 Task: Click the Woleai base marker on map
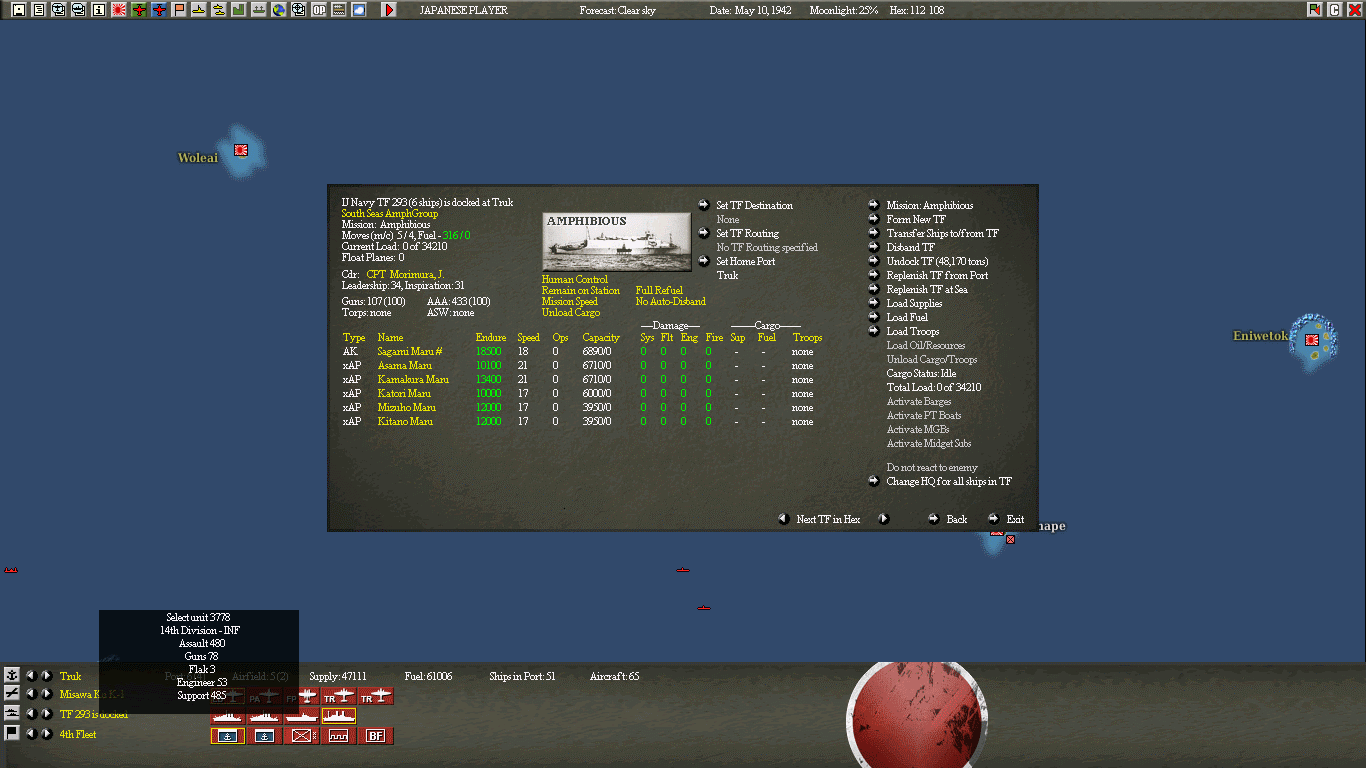[240, 150]
